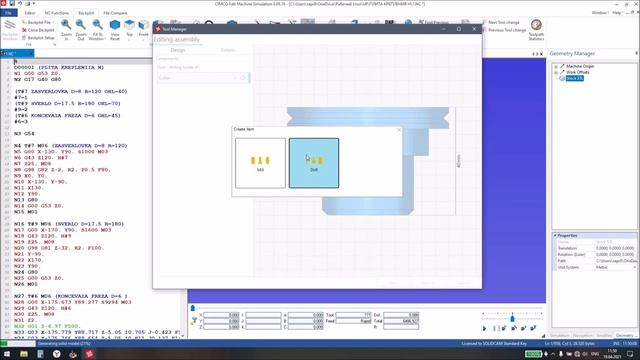
Task: Click the Path property value
Action: tap(615, 261)
